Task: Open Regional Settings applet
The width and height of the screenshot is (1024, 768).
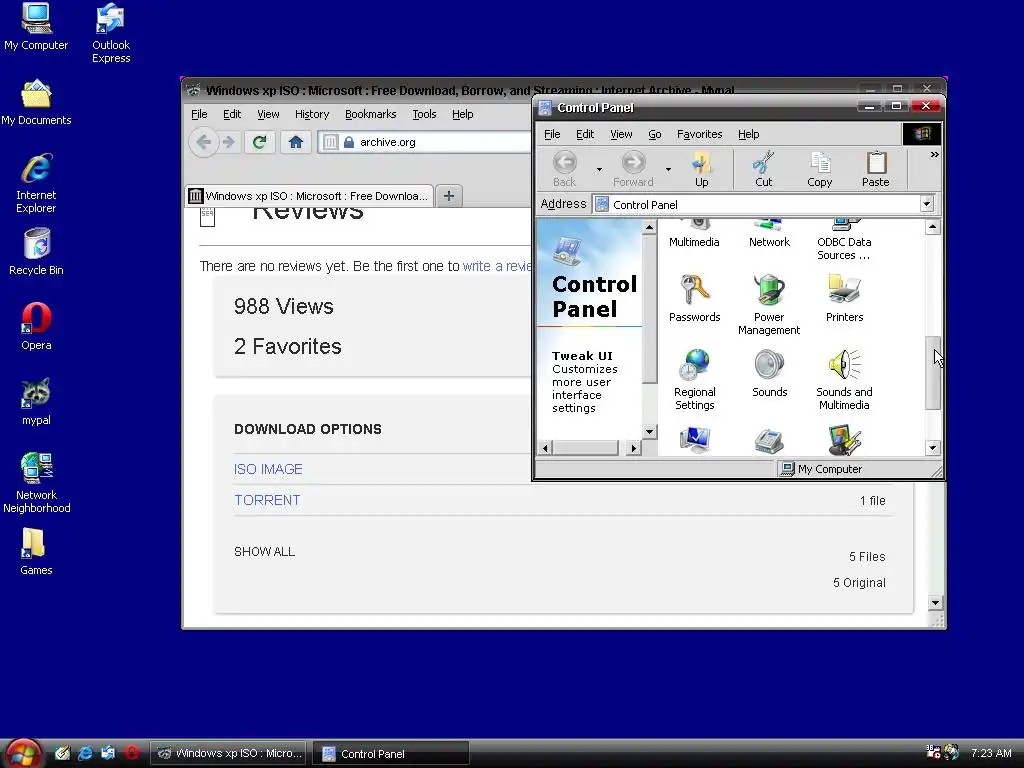Action: pyautogui.click(x=694, y=380)
